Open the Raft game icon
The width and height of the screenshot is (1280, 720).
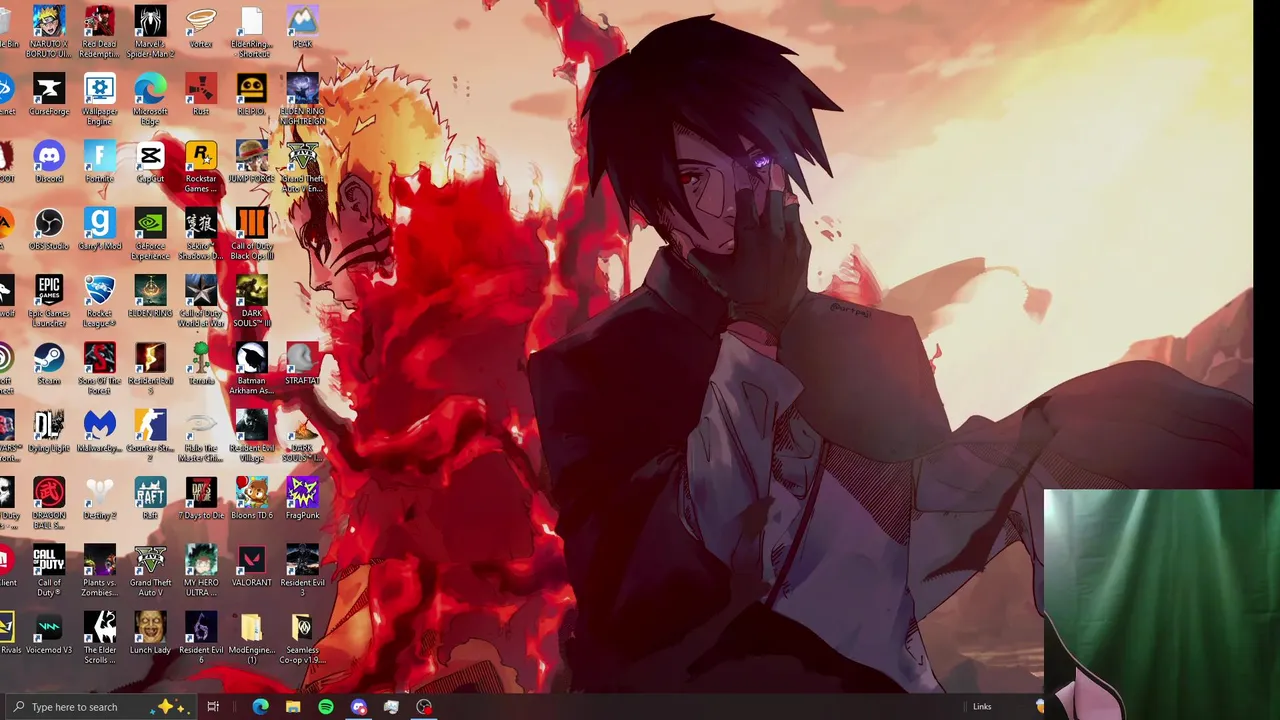(150, 499)
